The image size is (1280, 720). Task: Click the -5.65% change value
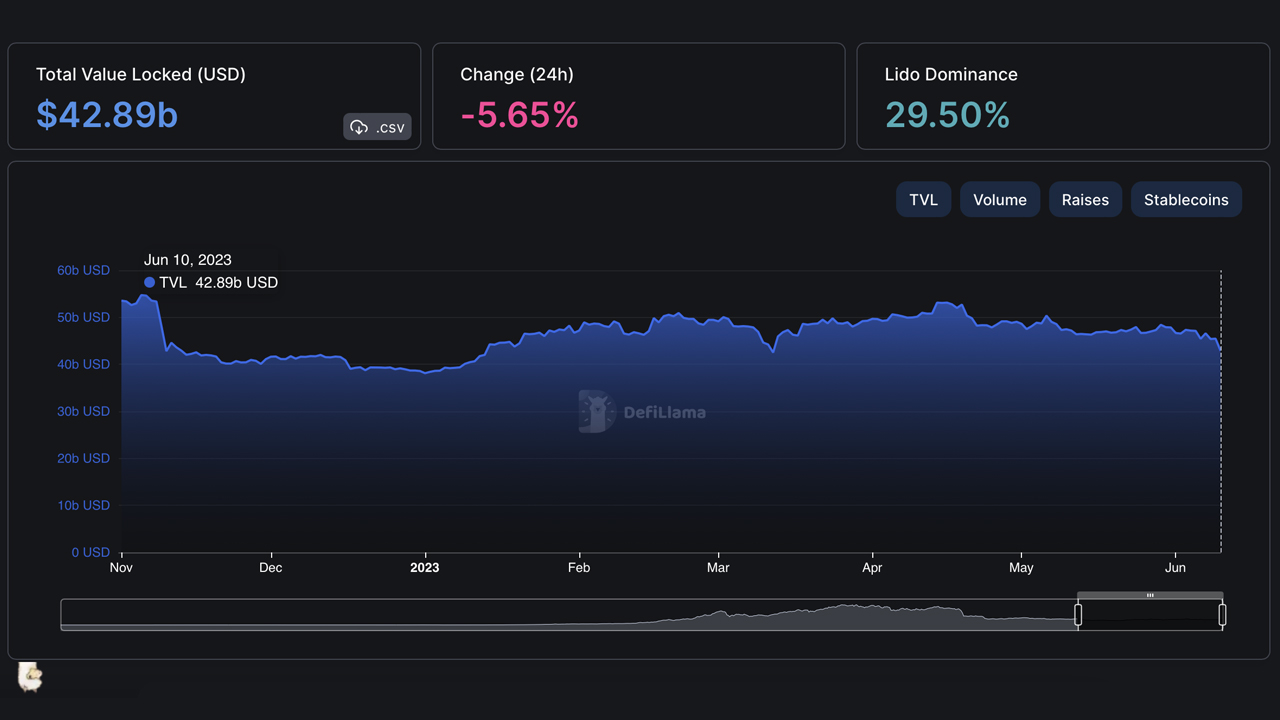click(518, 115)
